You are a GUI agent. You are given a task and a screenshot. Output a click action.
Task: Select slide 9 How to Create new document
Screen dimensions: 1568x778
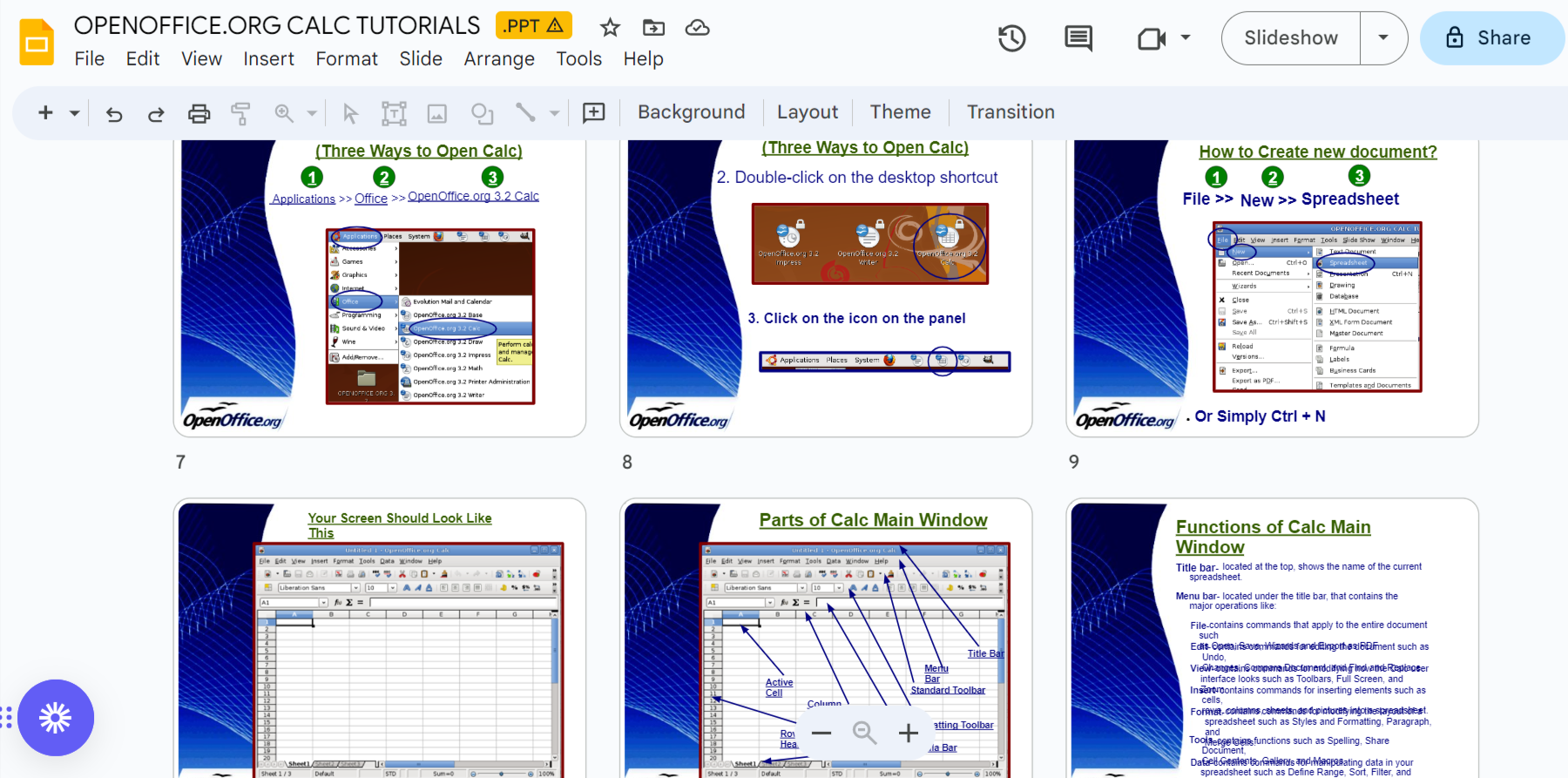click(x=1273, y=288)
